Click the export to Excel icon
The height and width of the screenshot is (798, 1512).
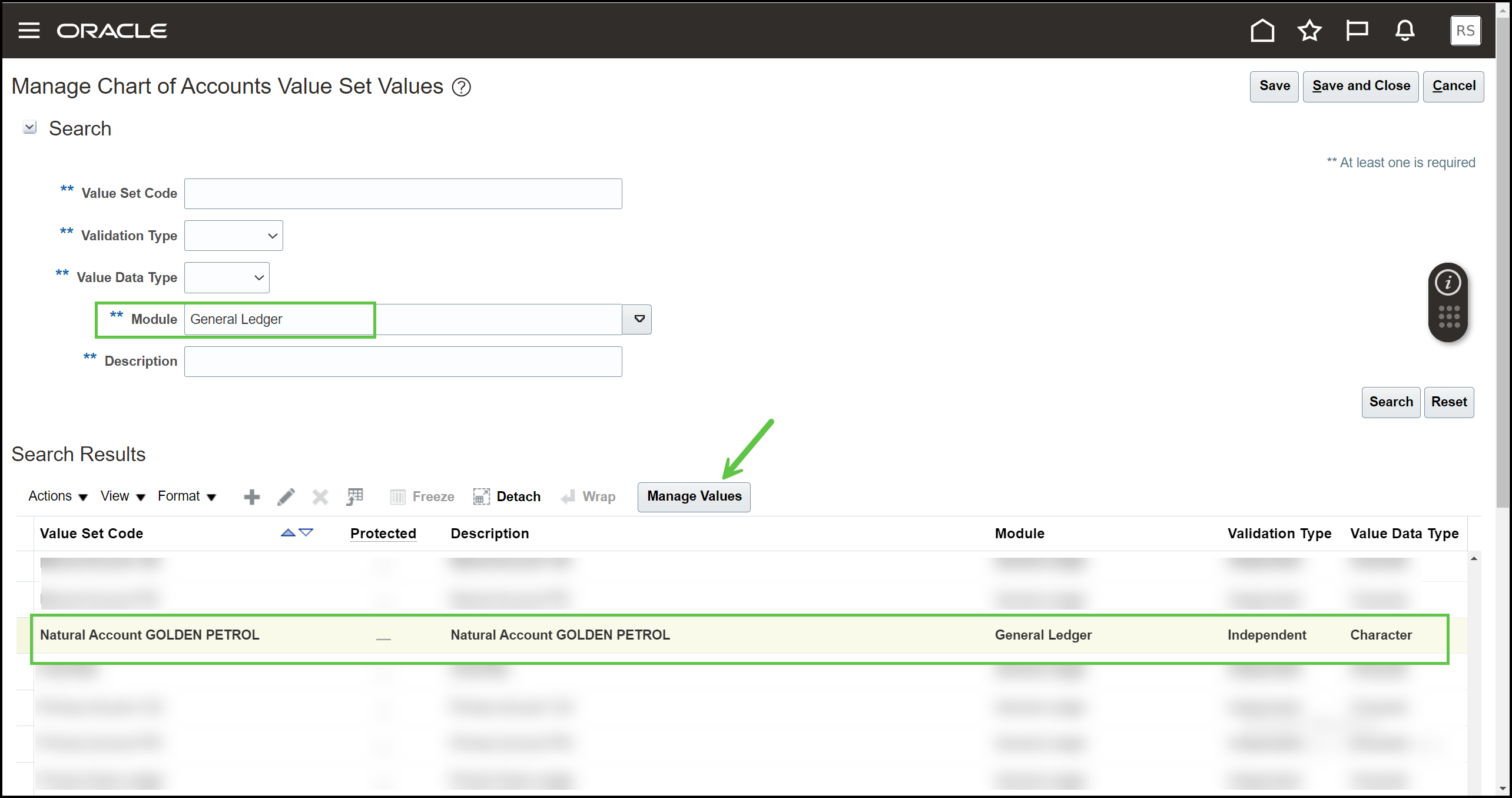point(354,496)
